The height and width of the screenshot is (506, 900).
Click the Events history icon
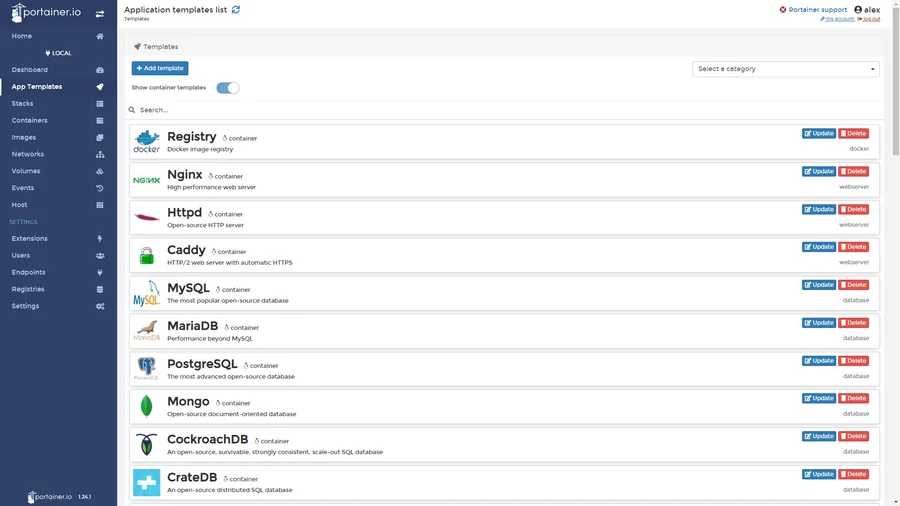(100, 188)
